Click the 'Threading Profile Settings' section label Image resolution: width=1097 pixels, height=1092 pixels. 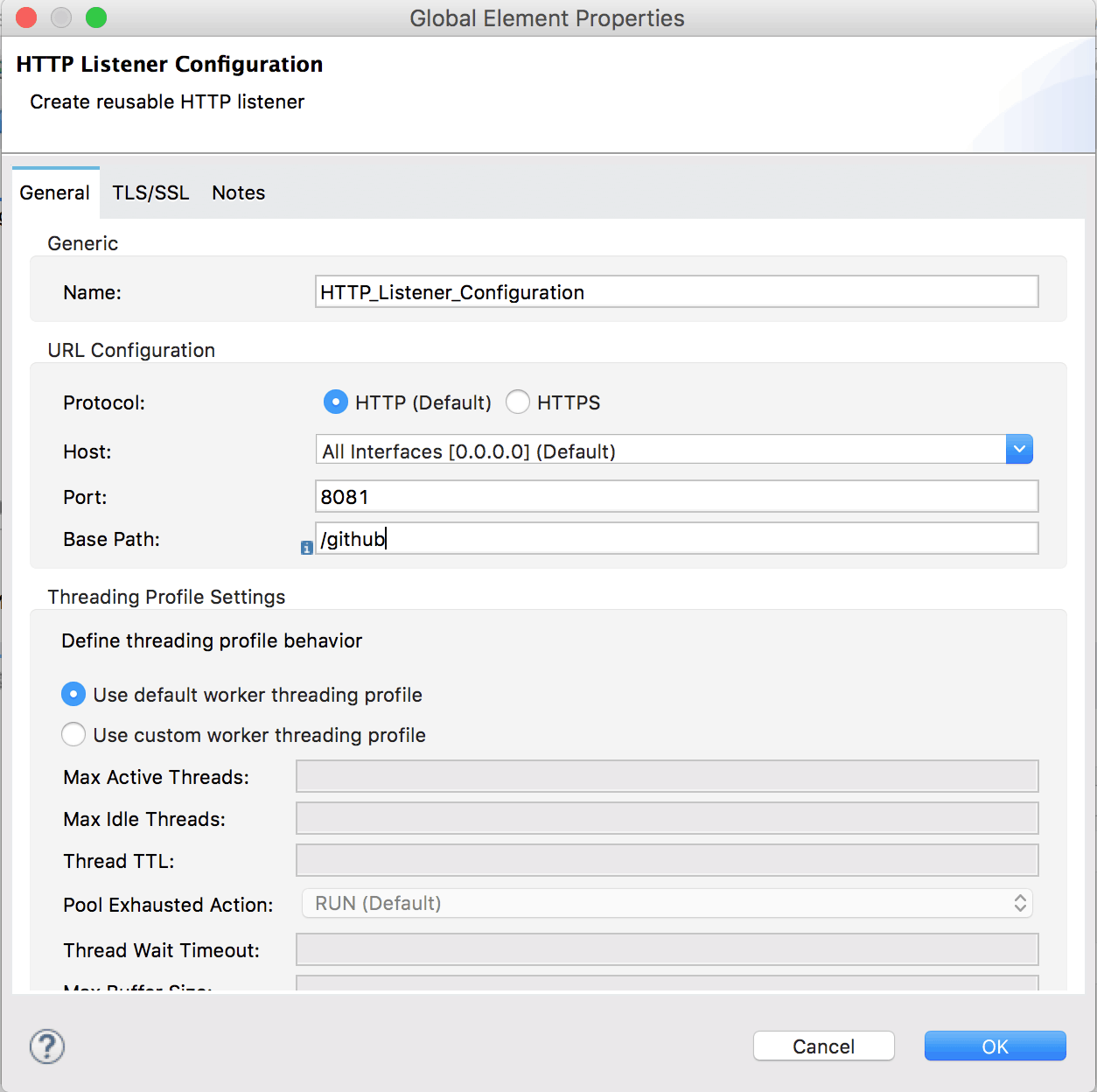click(x=166, y=597)
